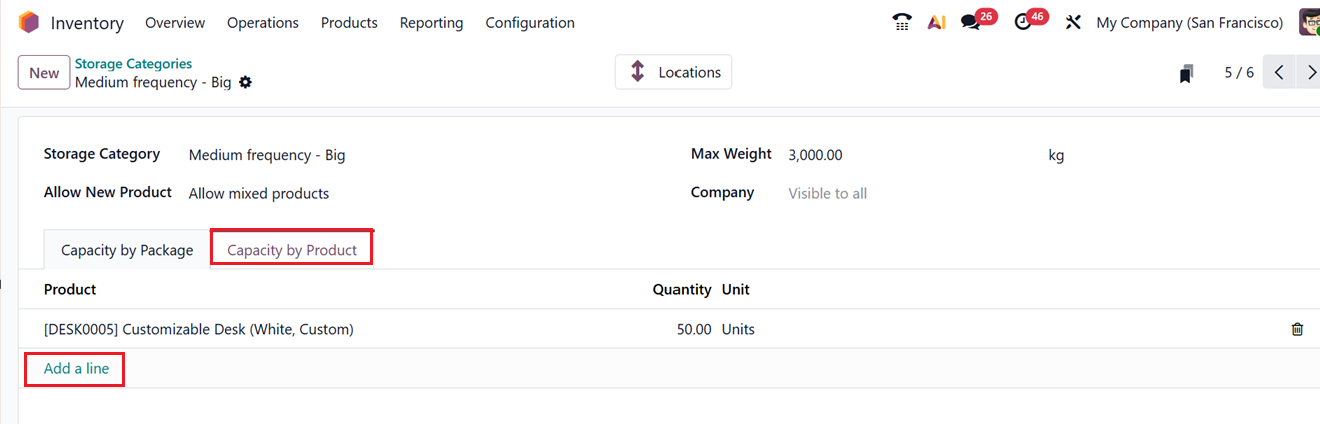Open the Operations menu

pos(263,22)
